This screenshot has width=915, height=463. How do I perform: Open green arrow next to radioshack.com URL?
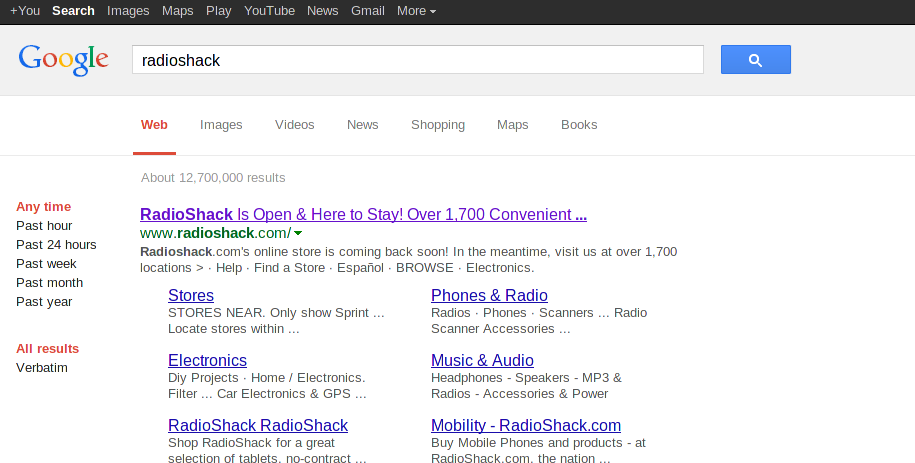[298, 233]
